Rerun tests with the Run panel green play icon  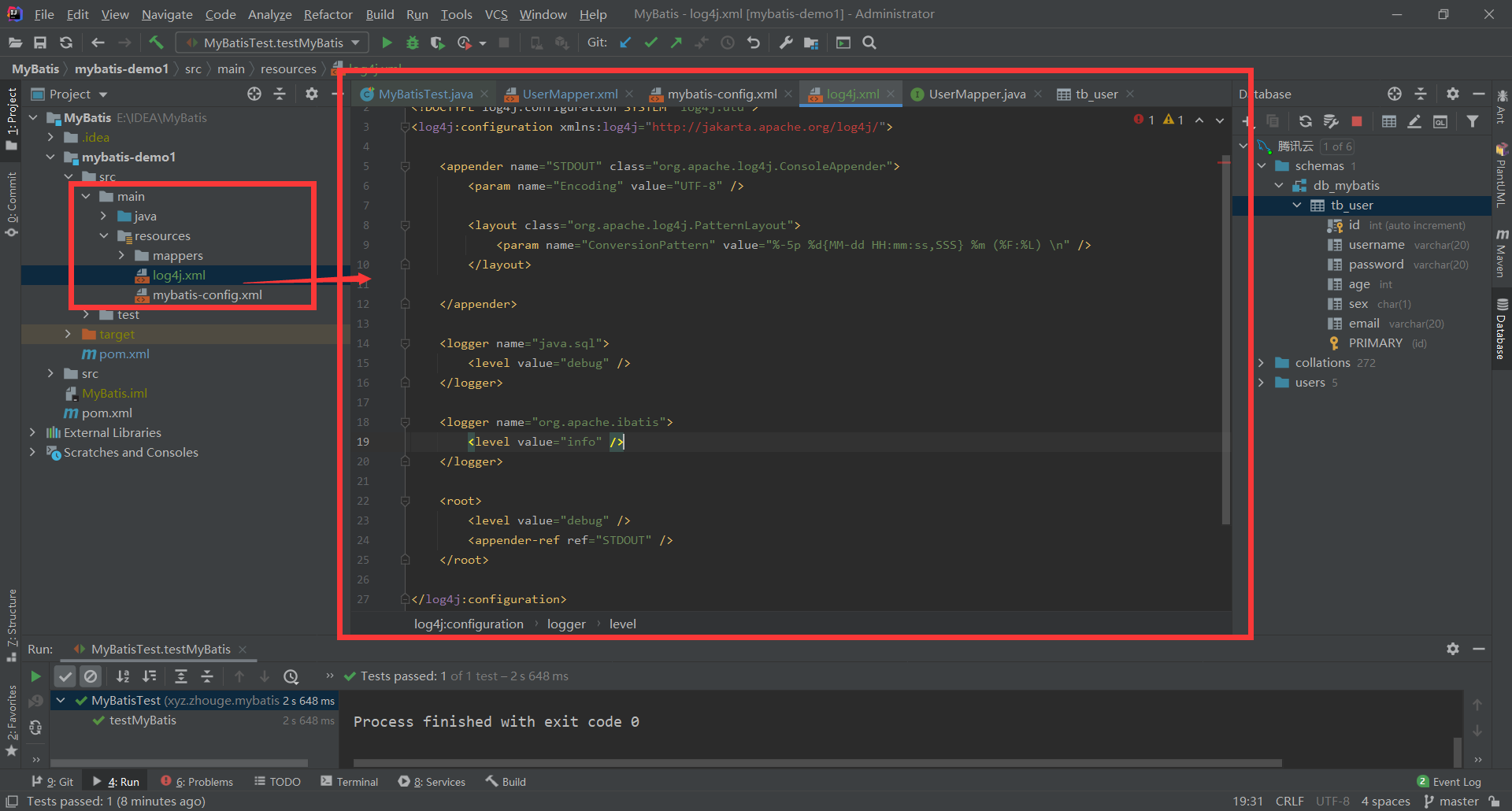(35, 676)
